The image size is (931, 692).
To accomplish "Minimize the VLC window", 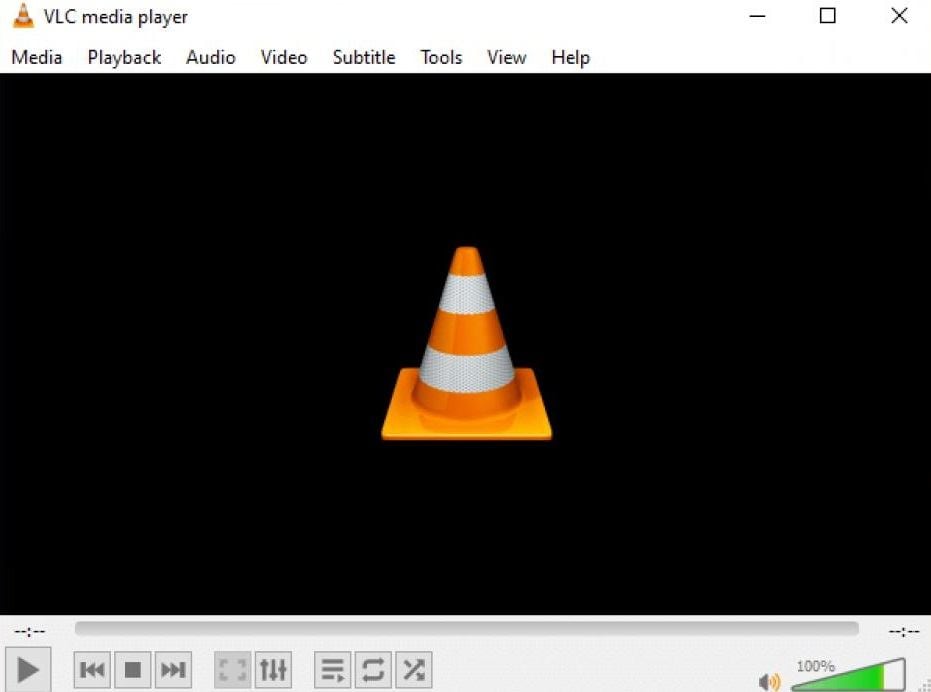I will (x=757, y=16).
